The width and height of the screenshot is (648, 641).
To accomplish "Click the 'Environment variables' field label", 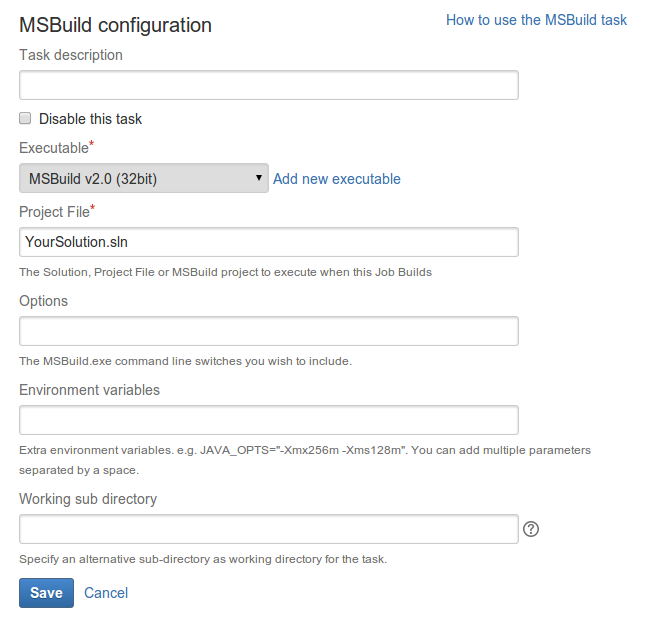I will pyautogui.click(x=89, y=390).
